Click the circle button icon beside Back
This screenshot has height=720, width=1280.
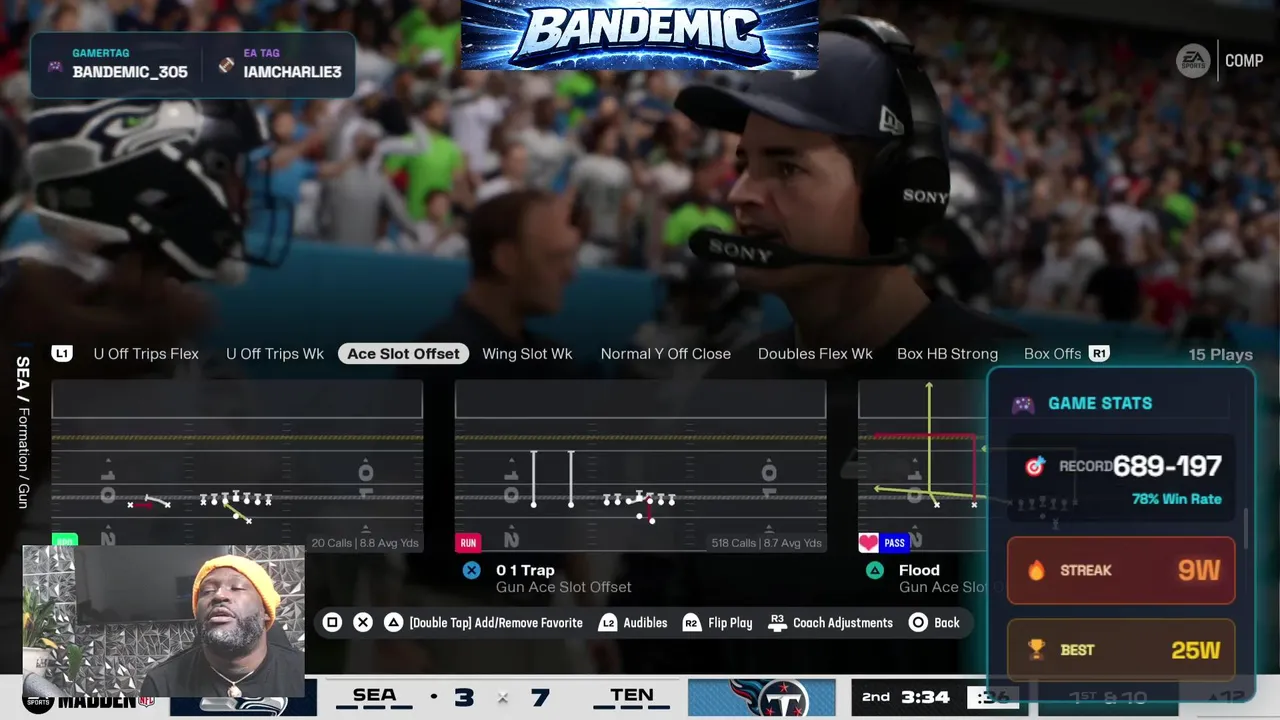[918, 623]
